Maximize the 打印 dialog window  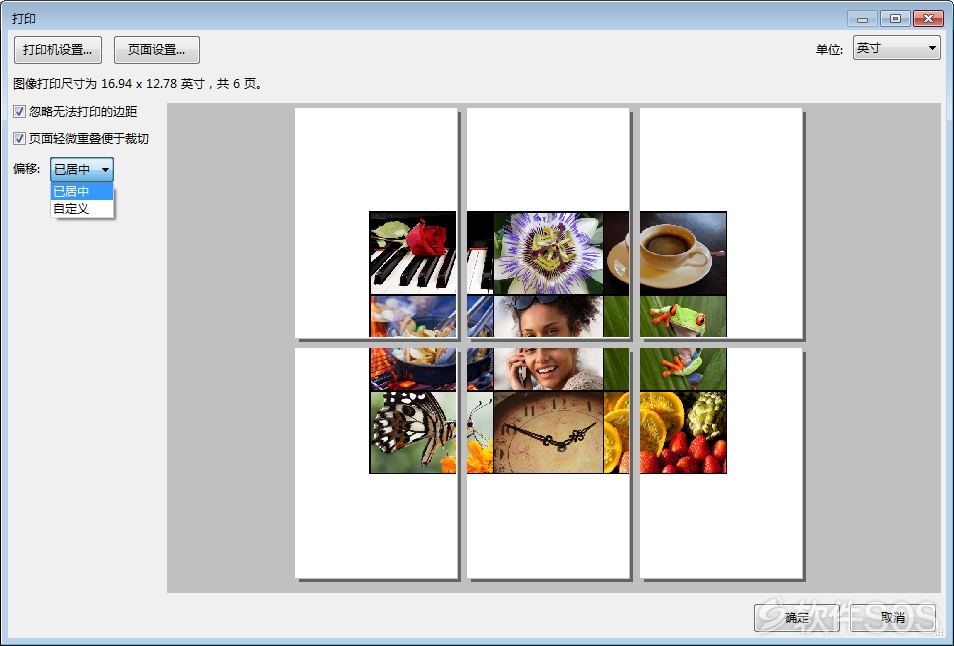tap(895, 19)
